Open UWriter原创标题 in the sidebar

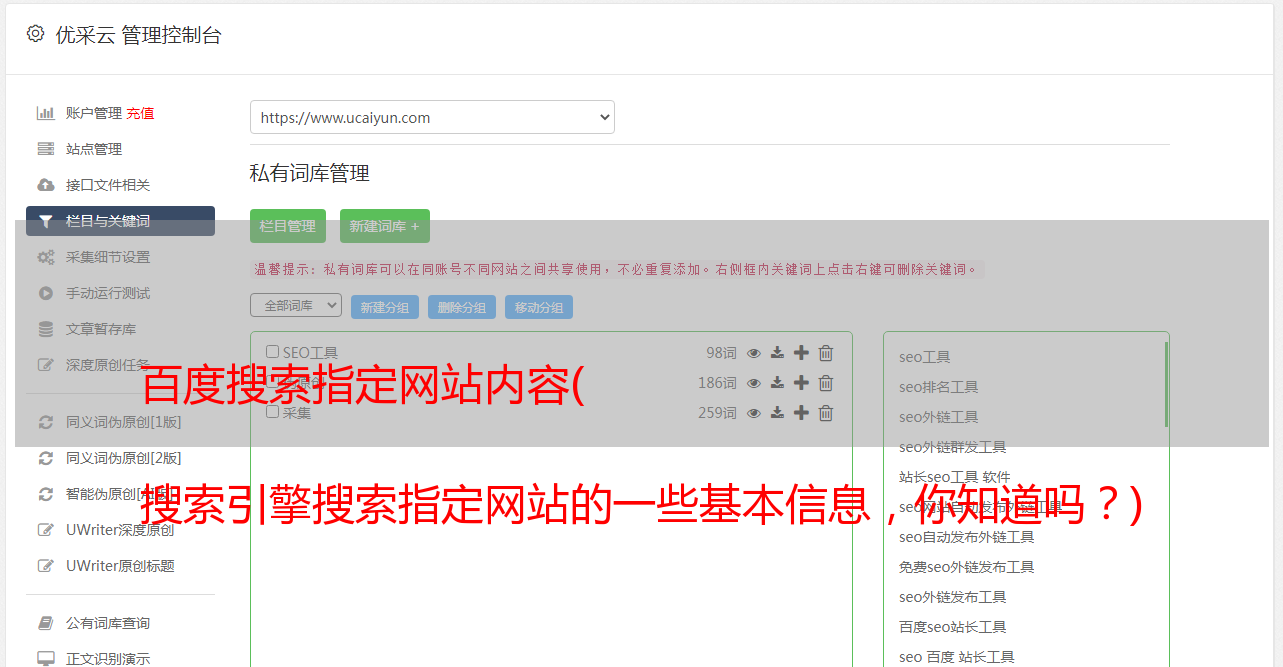pos(120,566)
